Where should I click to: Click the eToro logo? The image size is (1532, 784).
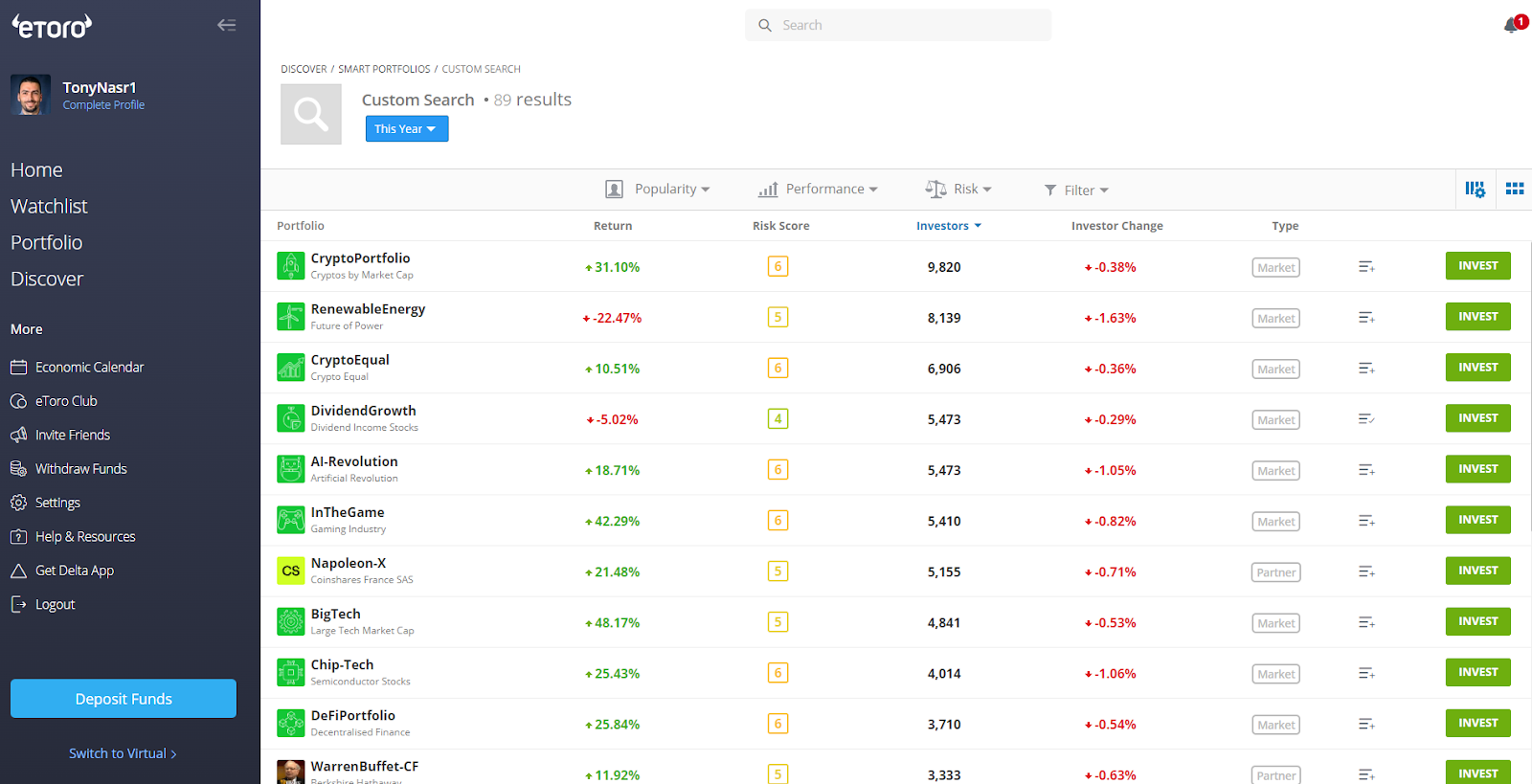pos(52,26)
